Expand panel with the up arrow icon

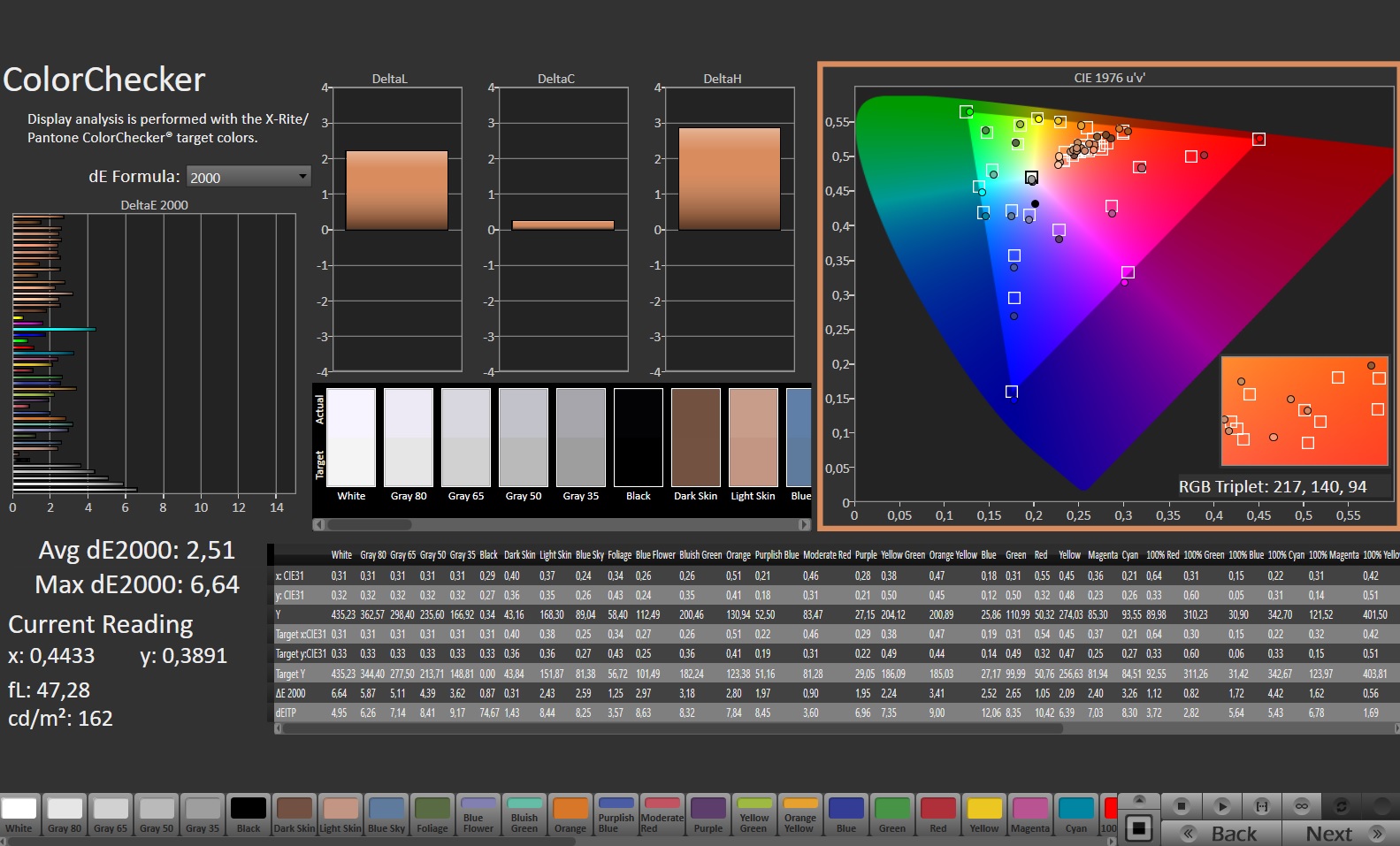click(1139, 800)
